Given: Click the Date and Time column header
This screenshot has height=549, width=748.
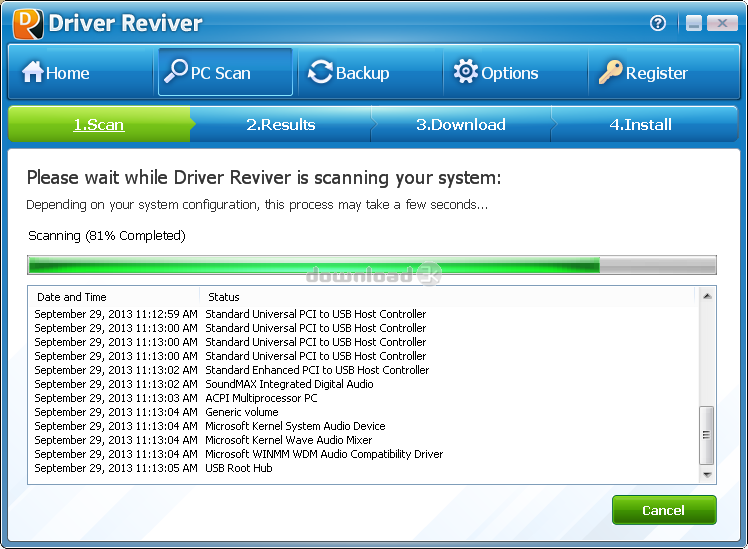Looking at the screenshot, I should (114, 297).
